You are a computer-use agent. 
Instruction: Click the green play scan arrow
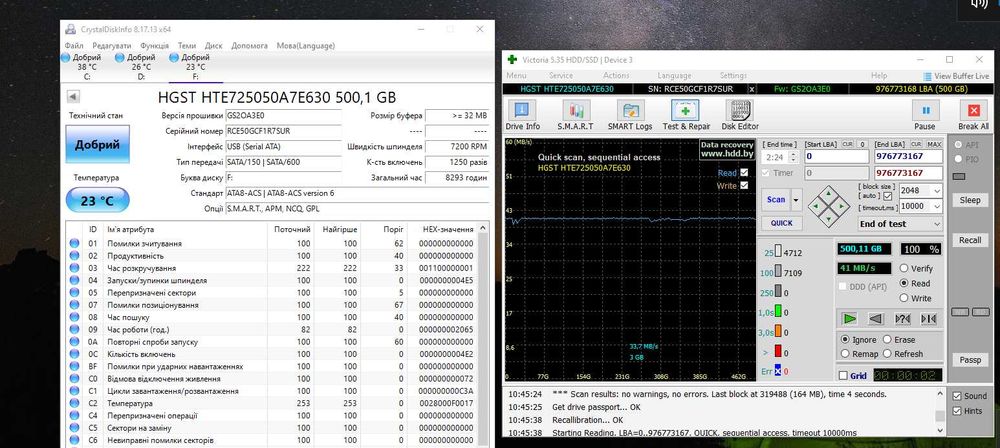click(x=849, y=318)
